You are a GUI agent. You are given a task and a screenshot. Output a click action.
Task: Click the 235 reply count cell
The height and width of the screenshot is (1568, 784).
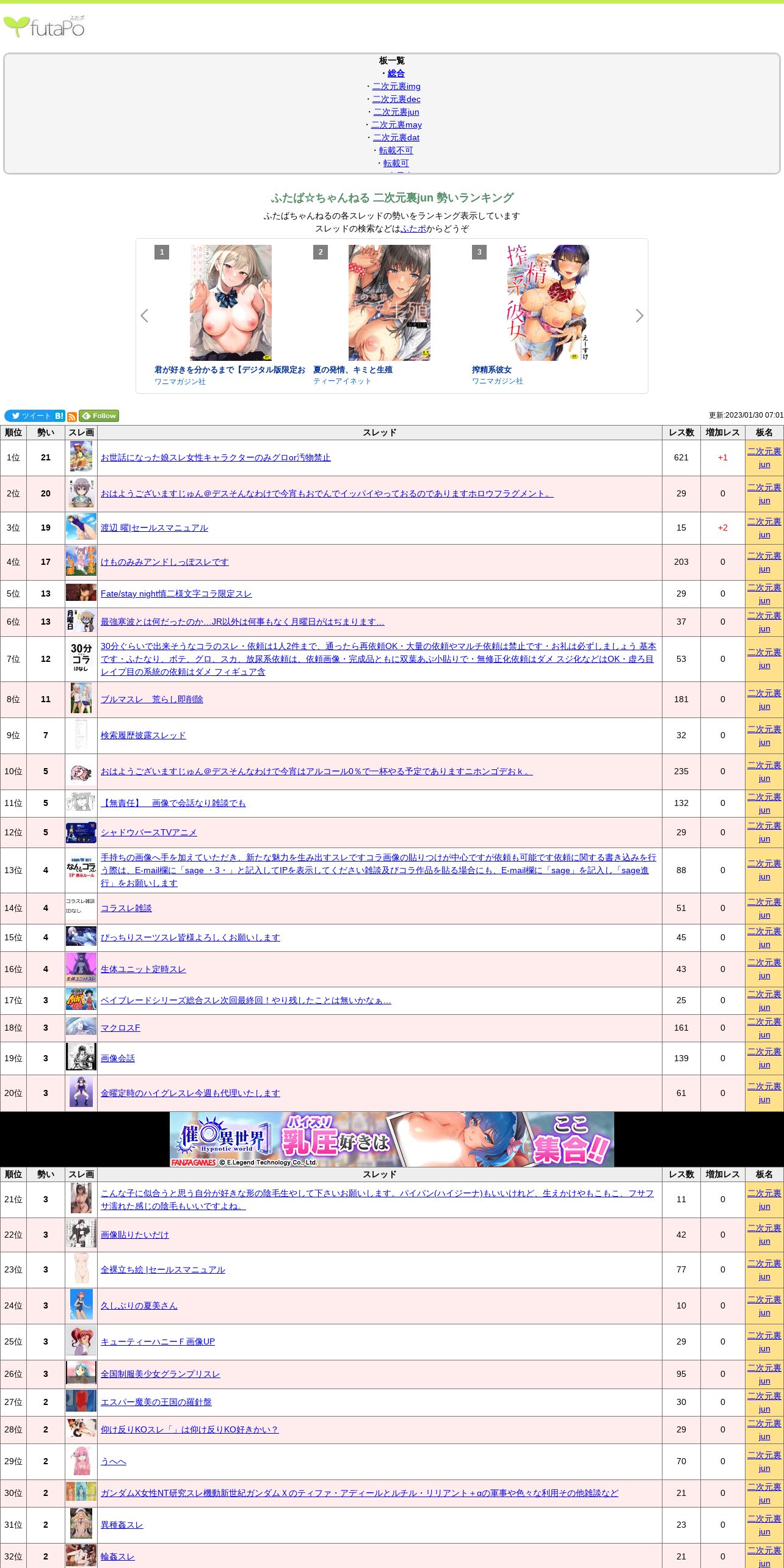681,771
